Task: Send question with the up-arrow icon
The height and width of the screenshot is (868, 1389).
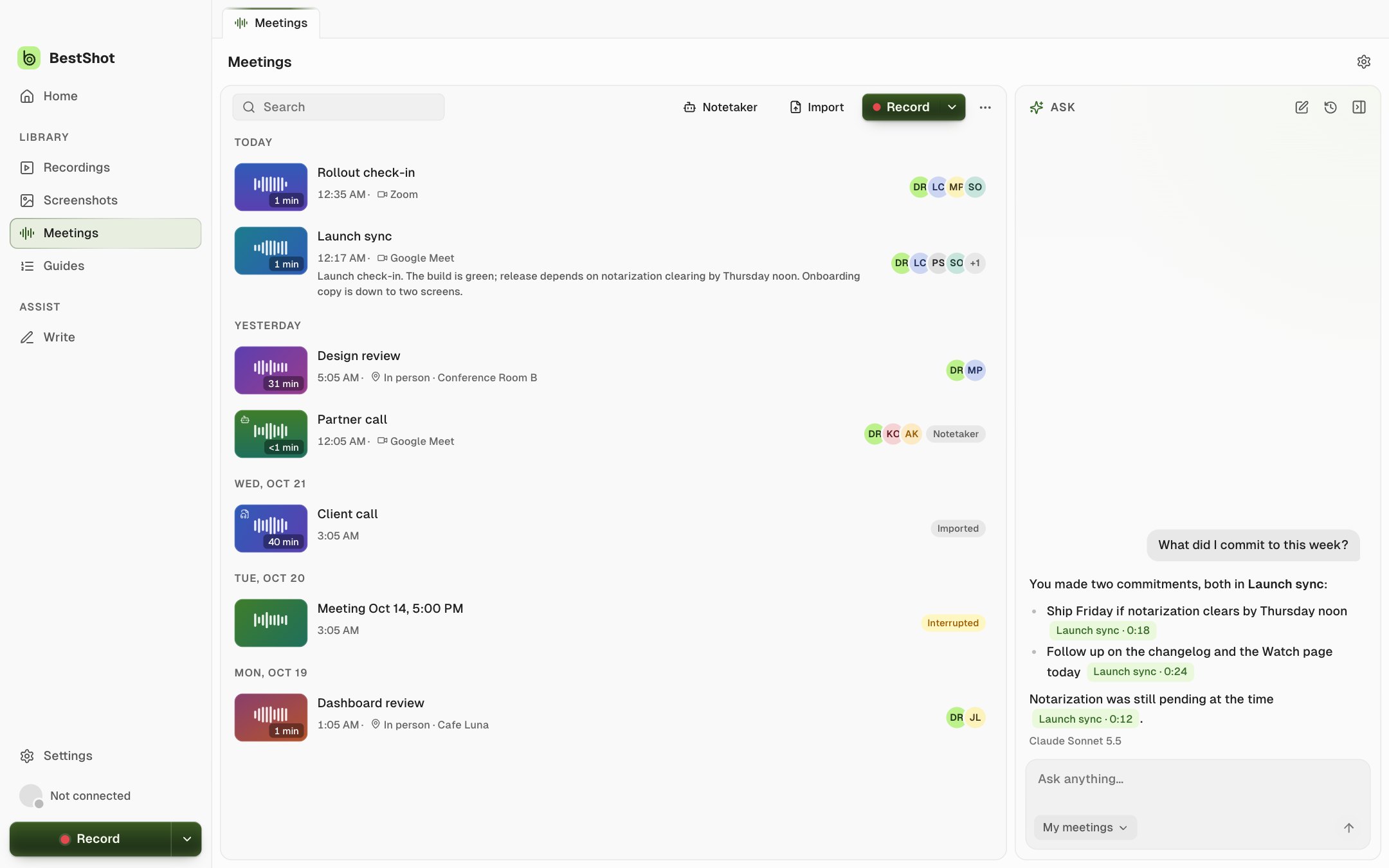Action: [x=1348, y=827]
